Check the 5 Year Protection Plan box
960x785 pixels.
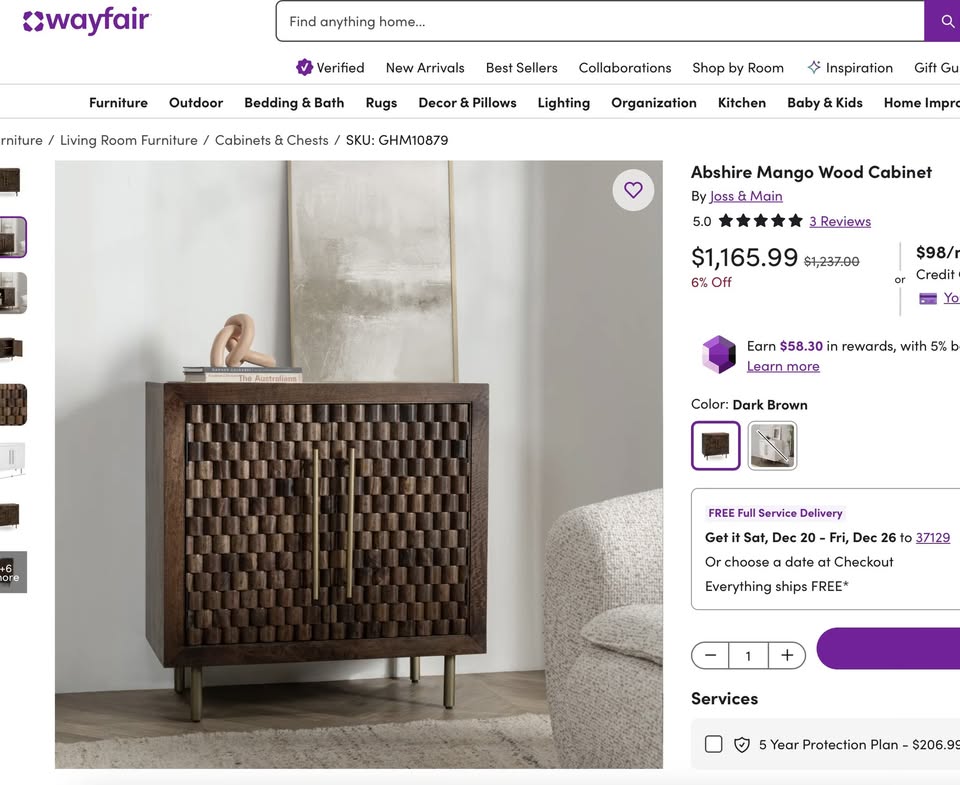pos(713,744)
